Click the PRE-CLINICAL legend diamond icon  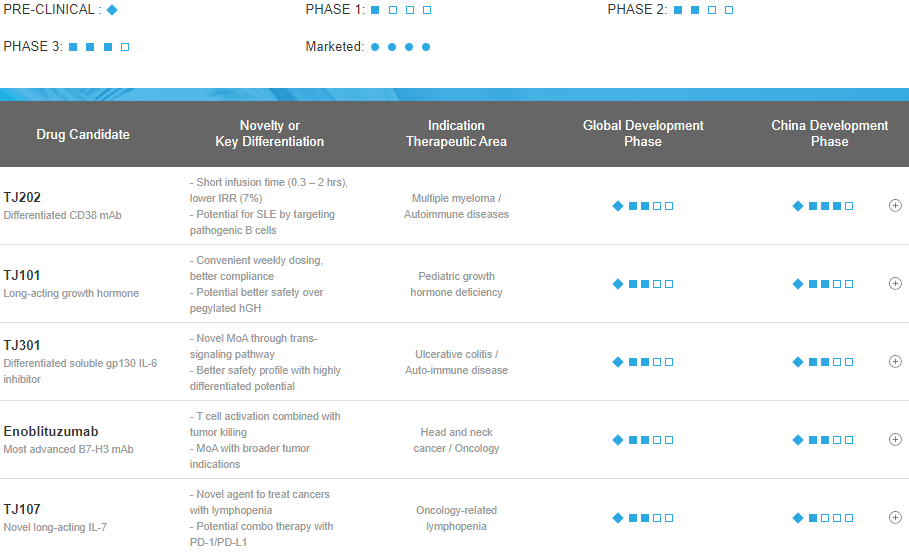click(112, 10)
